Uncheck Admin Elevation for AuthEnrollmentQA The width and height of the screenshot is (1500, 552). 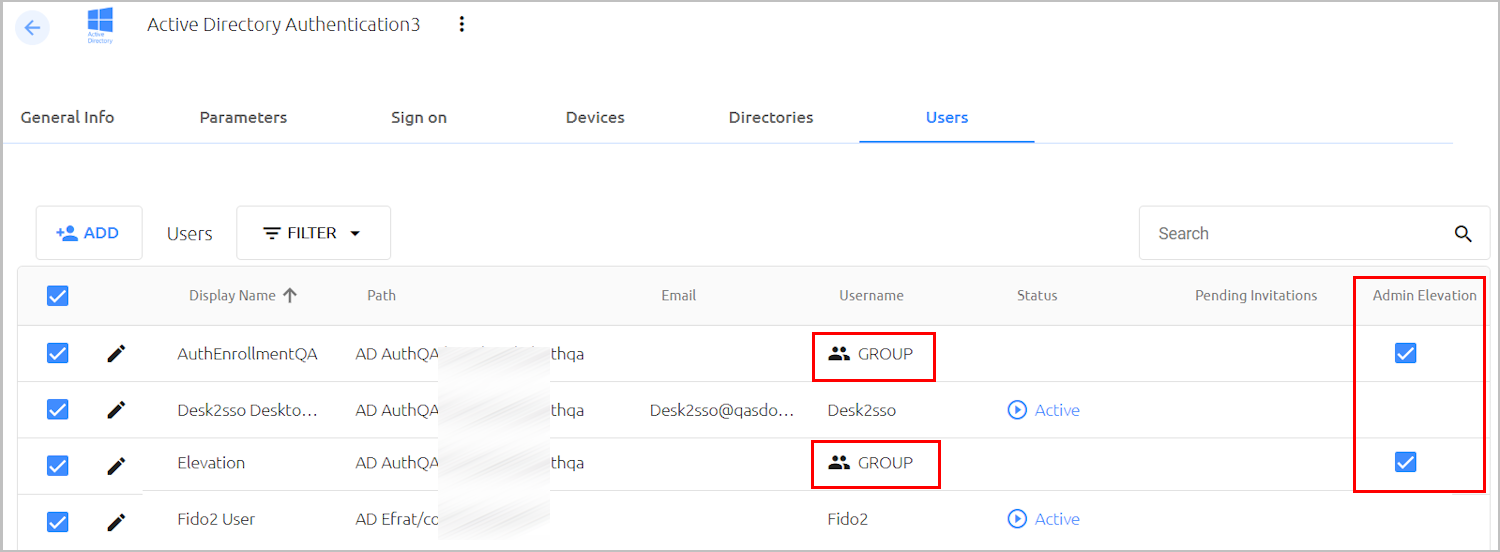[x=1406, y=353]
